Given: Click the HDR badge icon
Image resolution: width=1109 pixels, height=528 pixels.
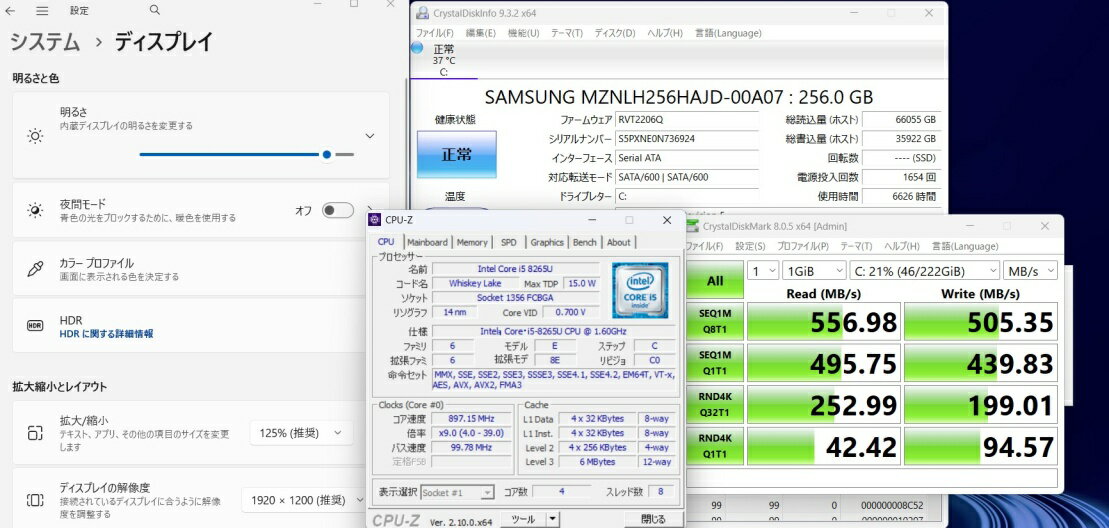Looking at the screenshot, I should [x=35, y=326].
